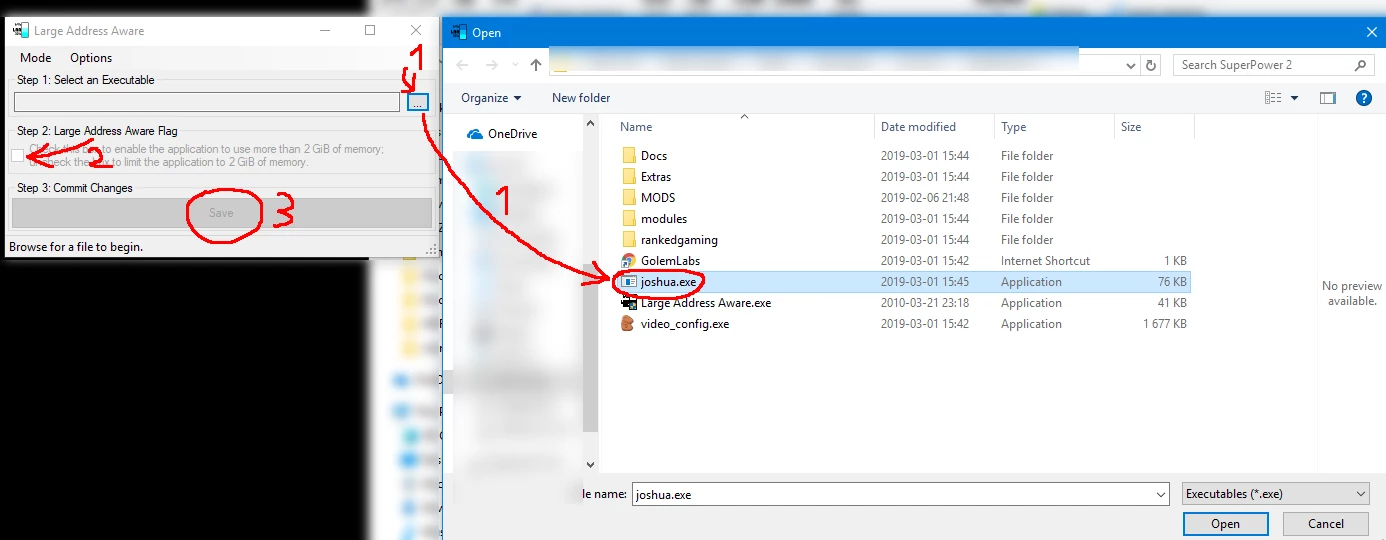Select the GolemLabs shortcut name
The height and width of the screenshot is (540, 1386).
point(669,261)
